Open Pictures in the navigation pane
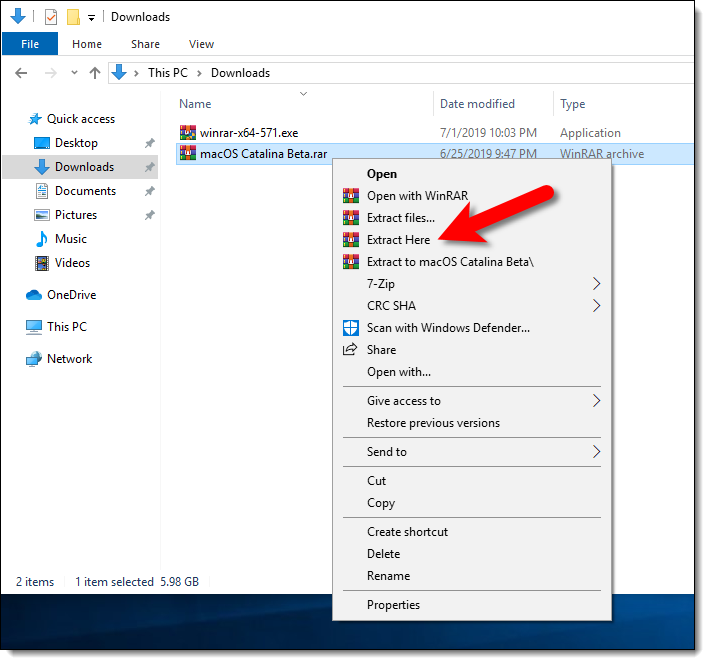The height and width of the screenshot is (664, 709). pos(76,215)
